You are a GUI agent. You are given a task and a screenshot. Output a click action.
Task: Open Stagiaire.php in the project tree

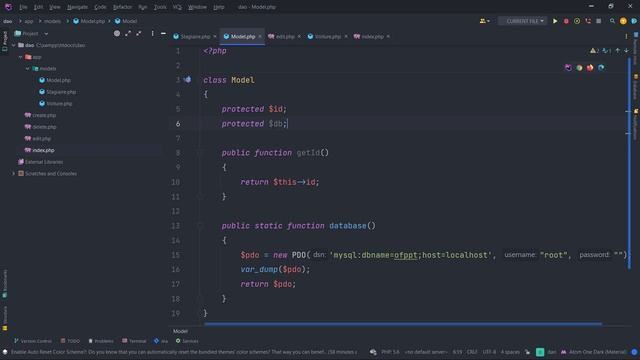[58, 92]
